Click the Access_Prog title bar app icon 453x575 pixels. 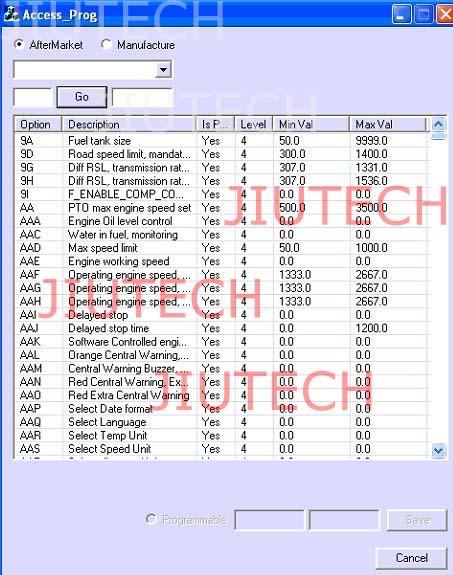[10, 14]
